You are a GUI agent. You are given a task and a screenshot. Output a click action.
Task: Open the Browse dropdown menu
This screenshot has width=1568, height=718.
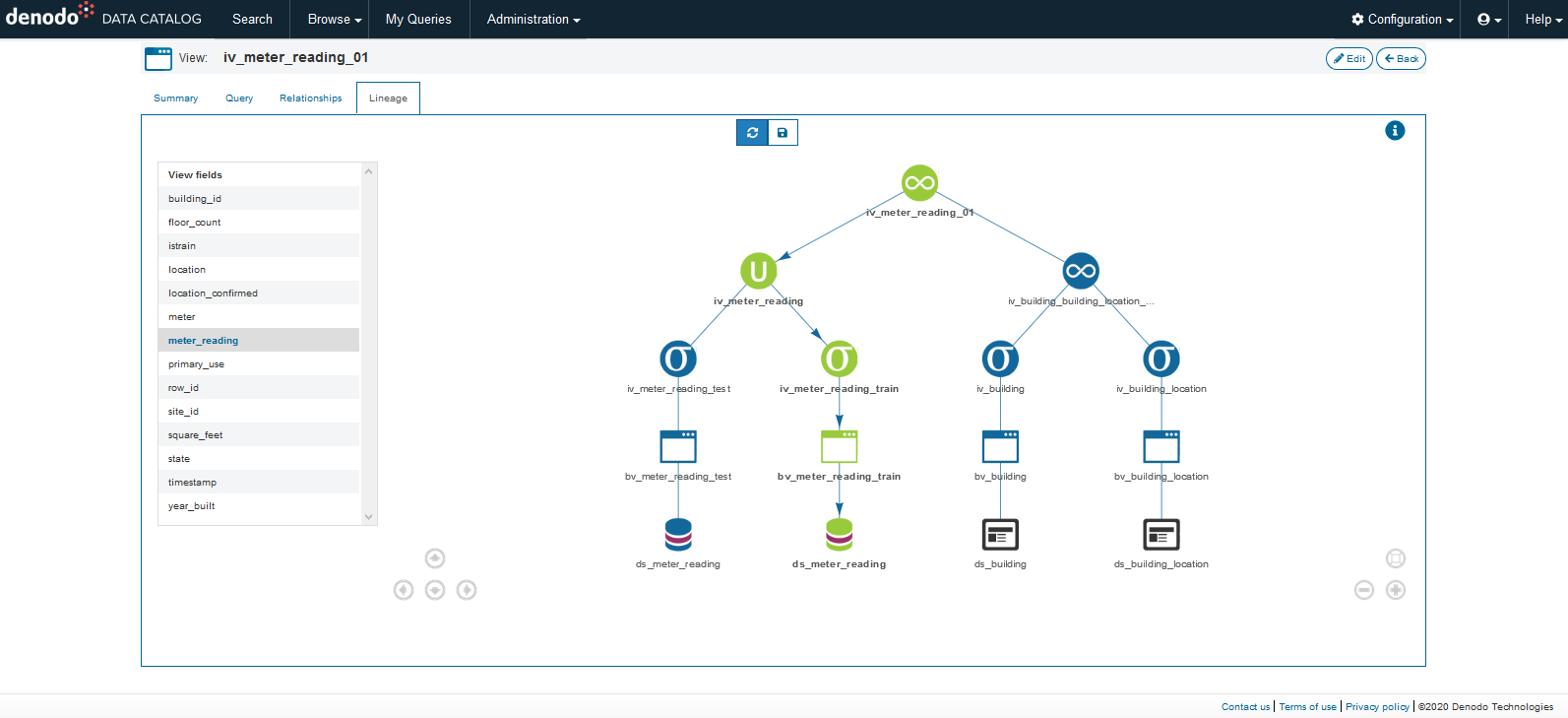coord(335,19)
